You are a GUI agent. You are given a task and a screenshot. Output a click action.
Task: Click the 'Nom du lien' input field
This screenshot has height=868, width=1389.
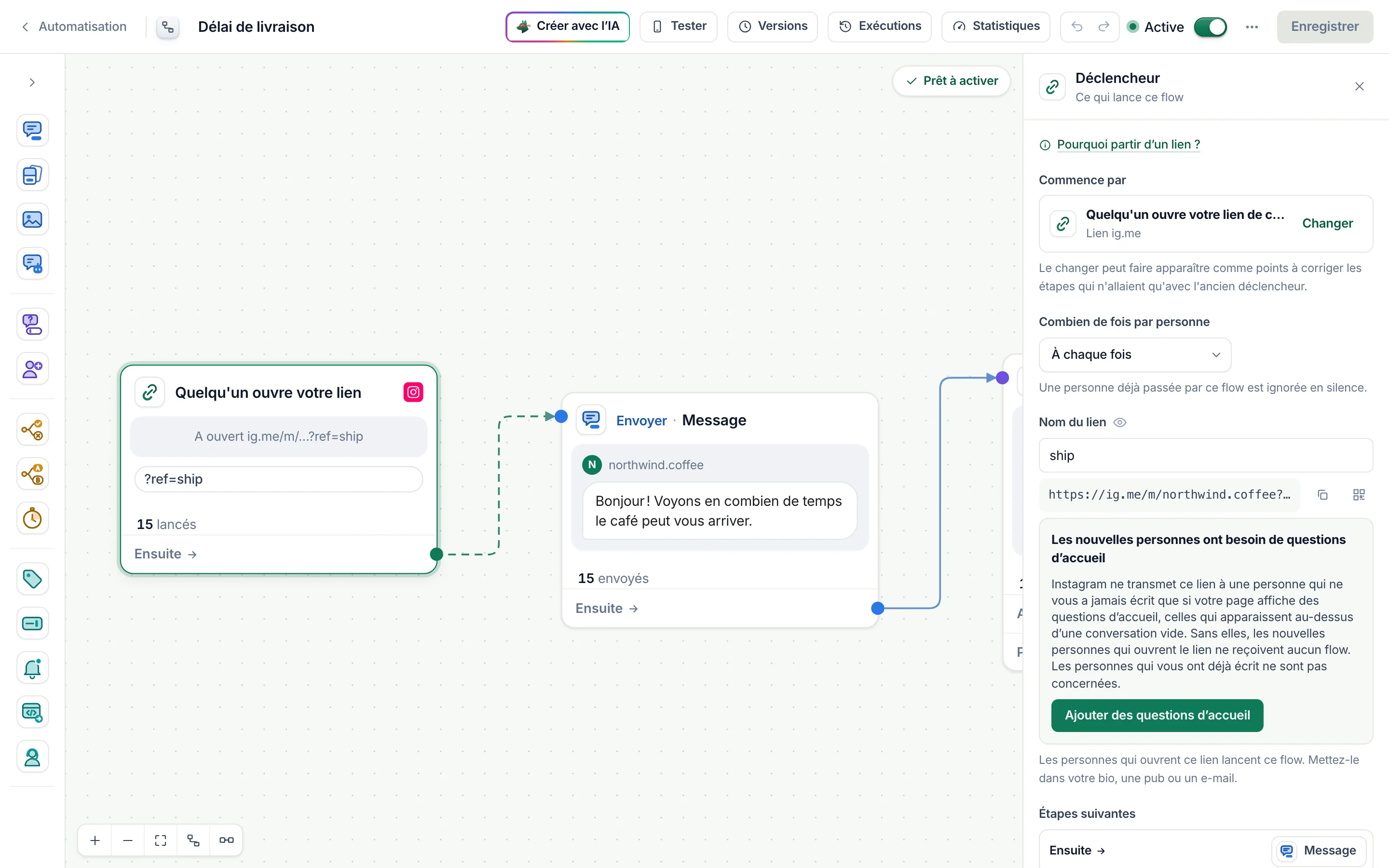(1205, 456)
